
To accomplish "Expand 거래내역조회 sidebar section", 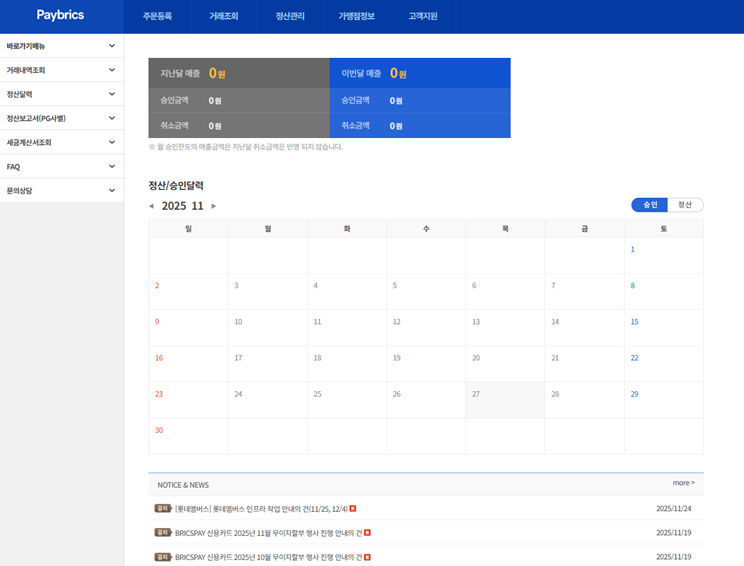I will point(61,70).
